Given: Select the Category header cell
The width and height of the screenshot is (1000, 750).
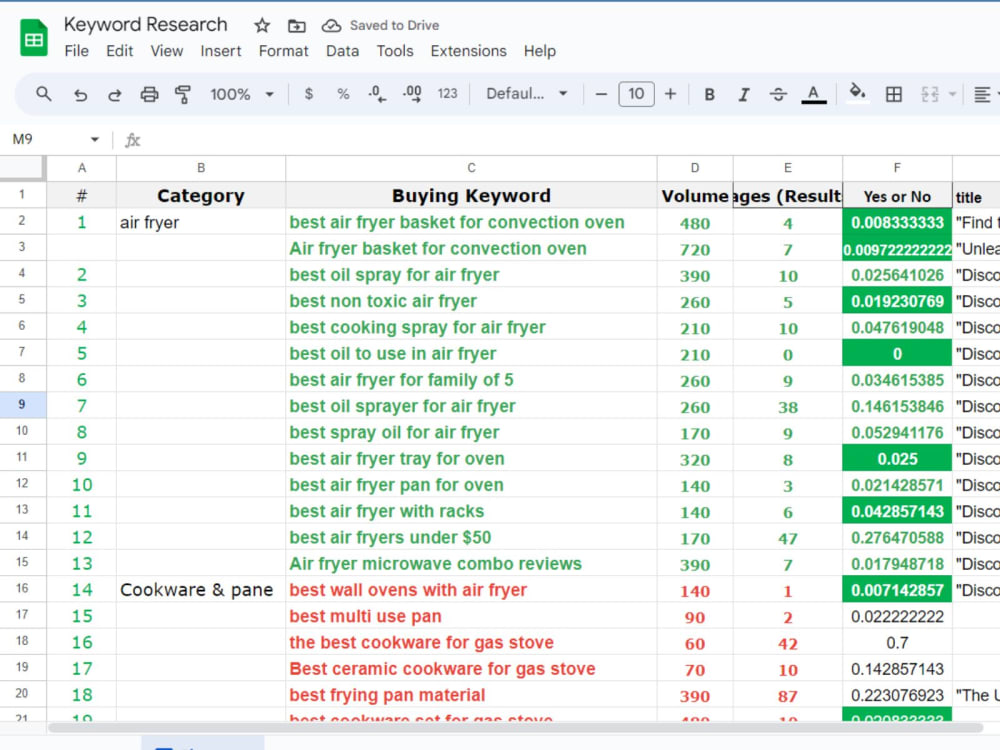Looking at the screenshot, I should (x=201, y=195).
